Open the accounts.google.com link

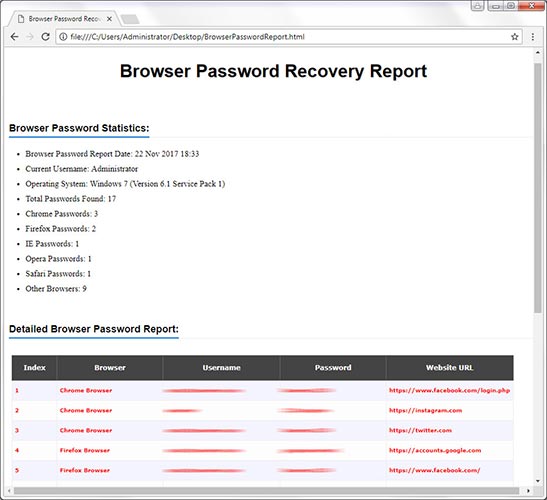point(435,450)
